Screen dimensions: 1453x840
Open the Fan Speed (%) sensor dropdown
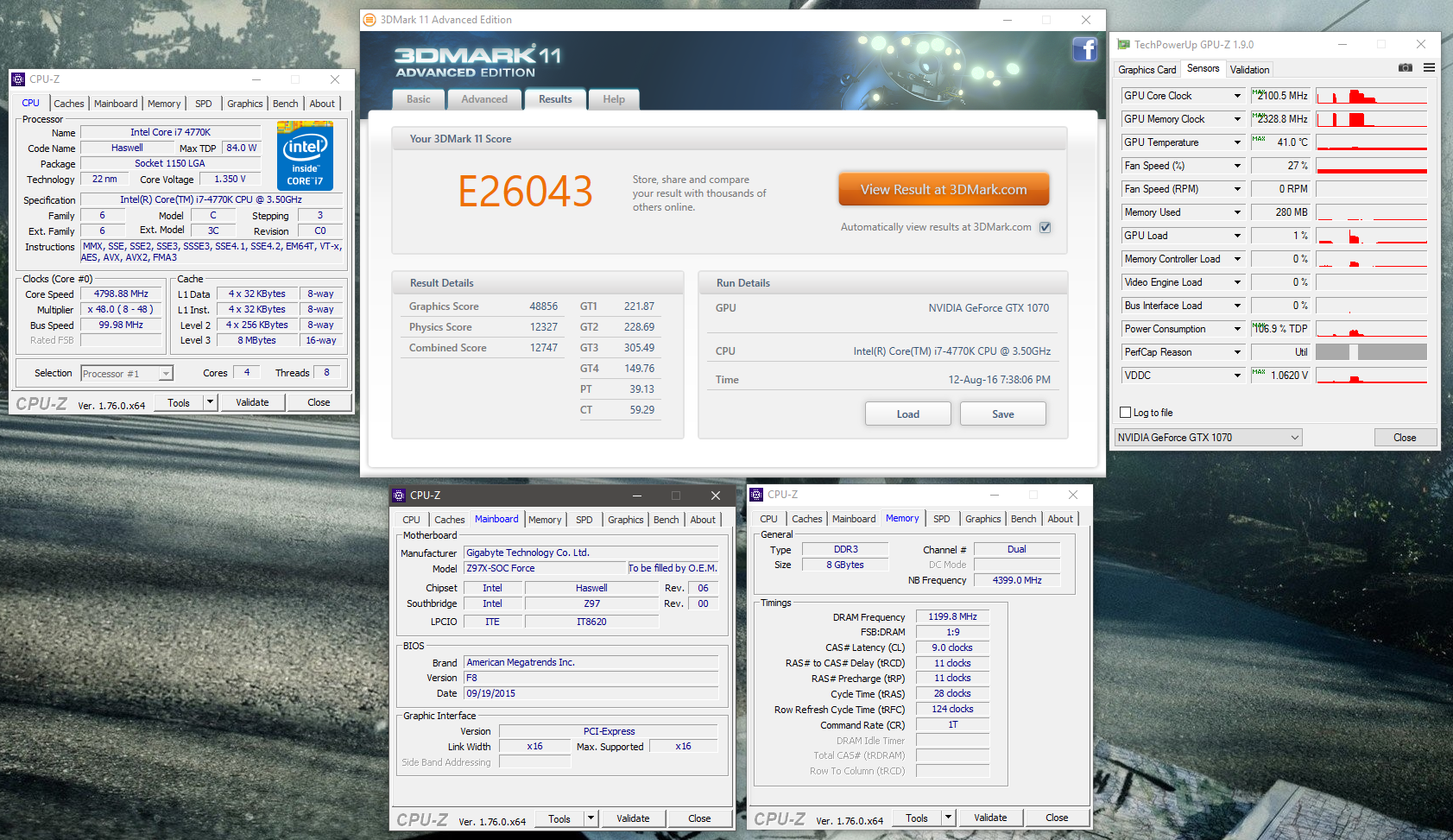pos(1237,166)
